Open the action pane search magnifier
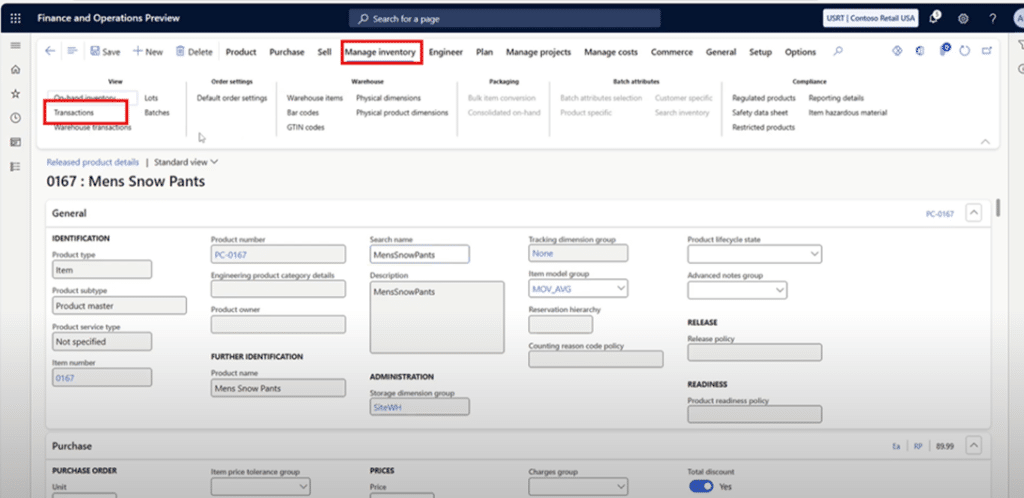1024x498 pixels. click(x=839, y=52)
